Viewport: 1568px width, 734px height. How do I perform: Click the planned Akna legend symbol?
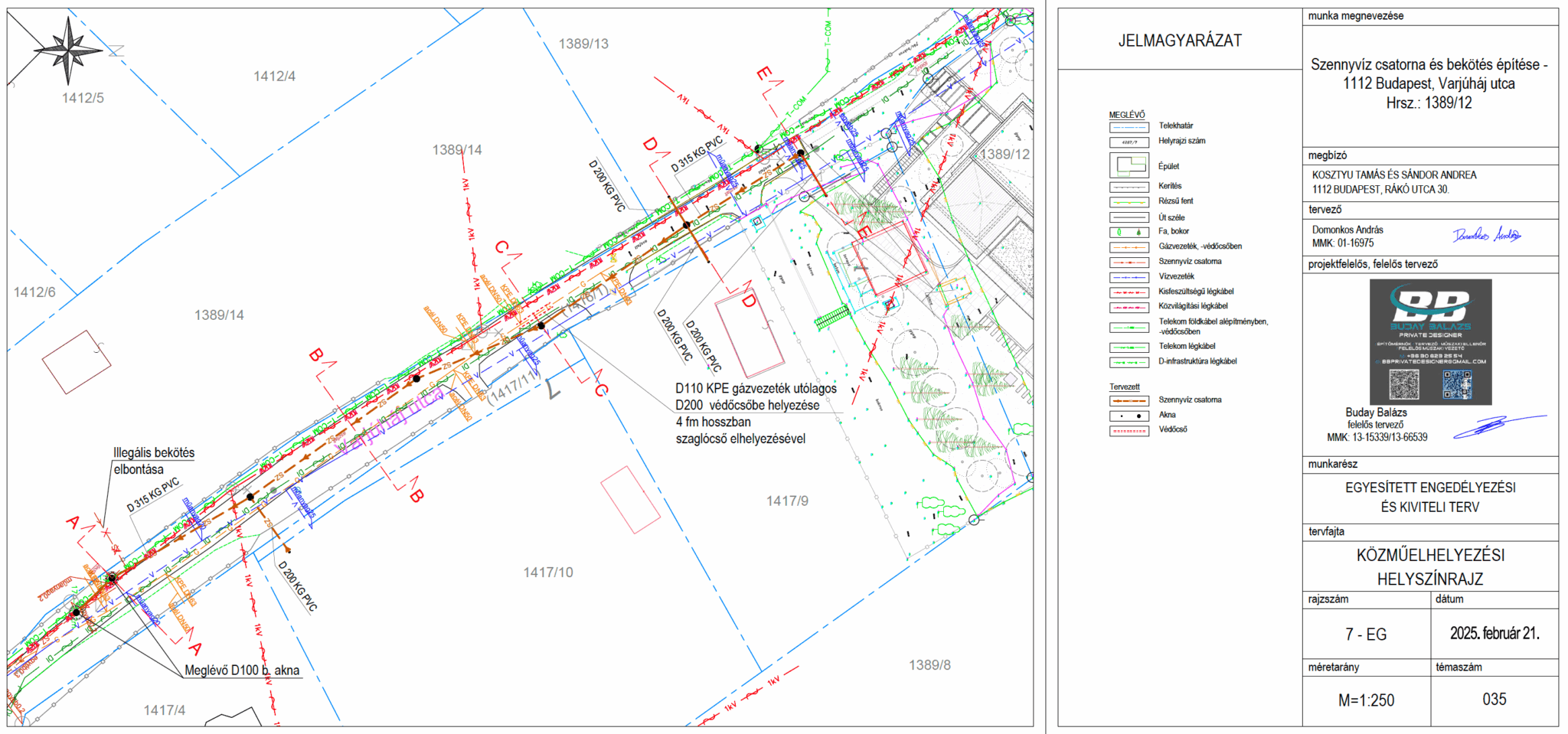pos(1129,416)
